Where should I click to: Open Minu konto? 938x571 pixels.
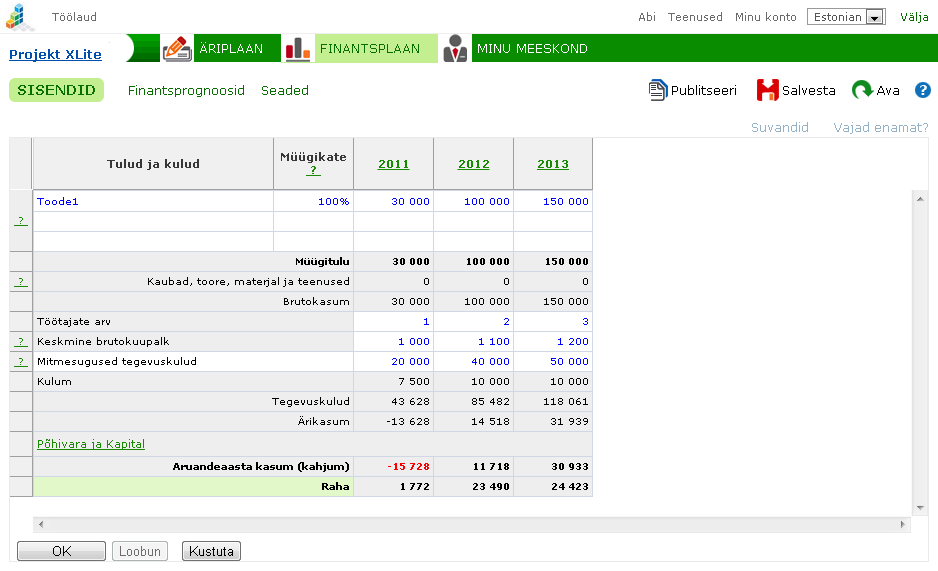(x=766, y=17)
